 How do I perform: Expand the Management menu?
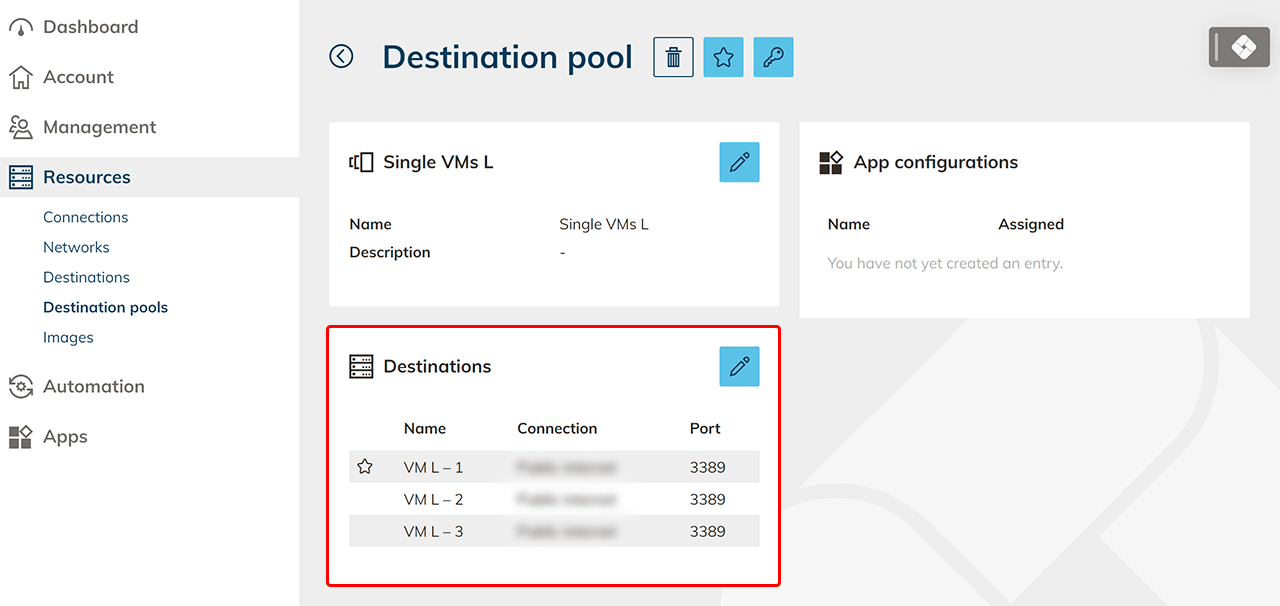99,127
